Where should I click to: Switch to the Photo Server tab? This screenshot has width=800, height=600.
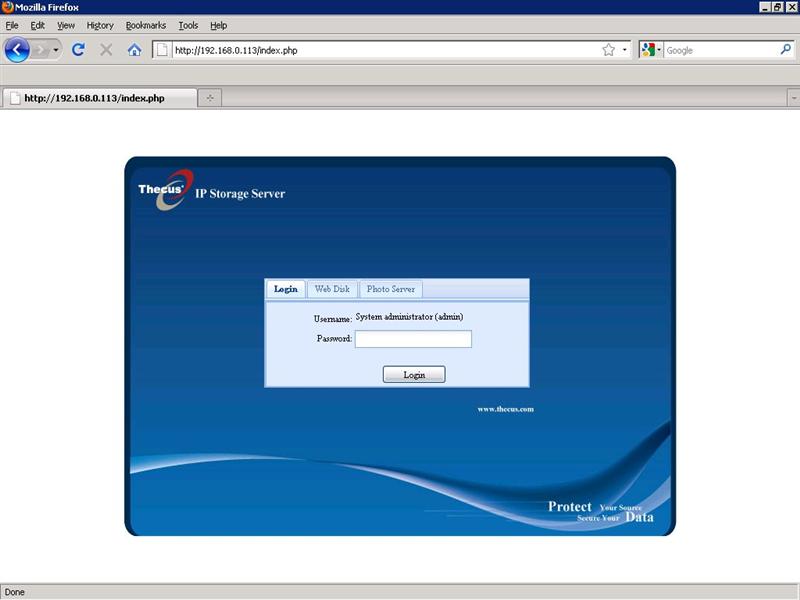(x=390, y=289)
